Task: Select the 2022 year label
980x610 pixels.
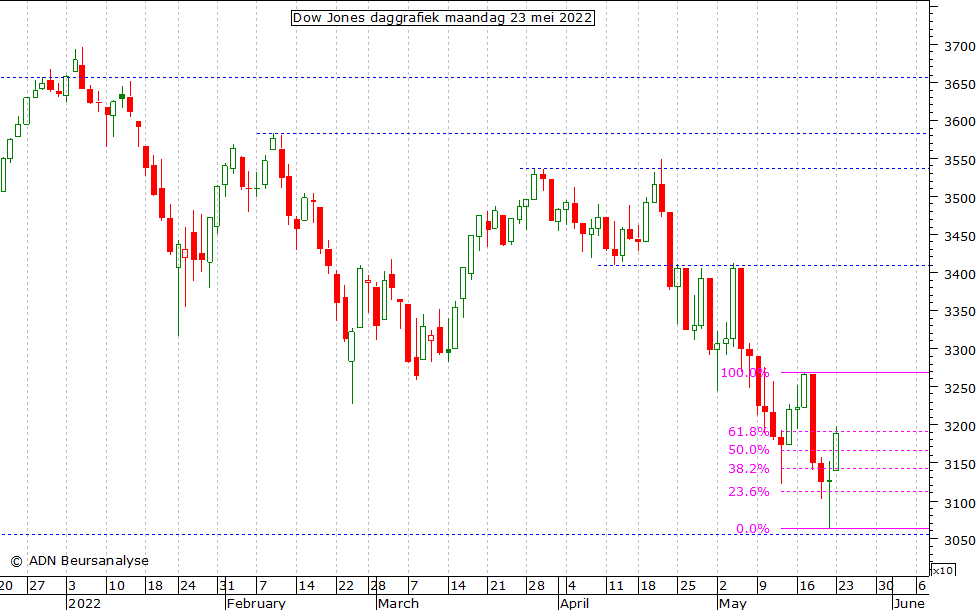Action: [x=84, y=603]
